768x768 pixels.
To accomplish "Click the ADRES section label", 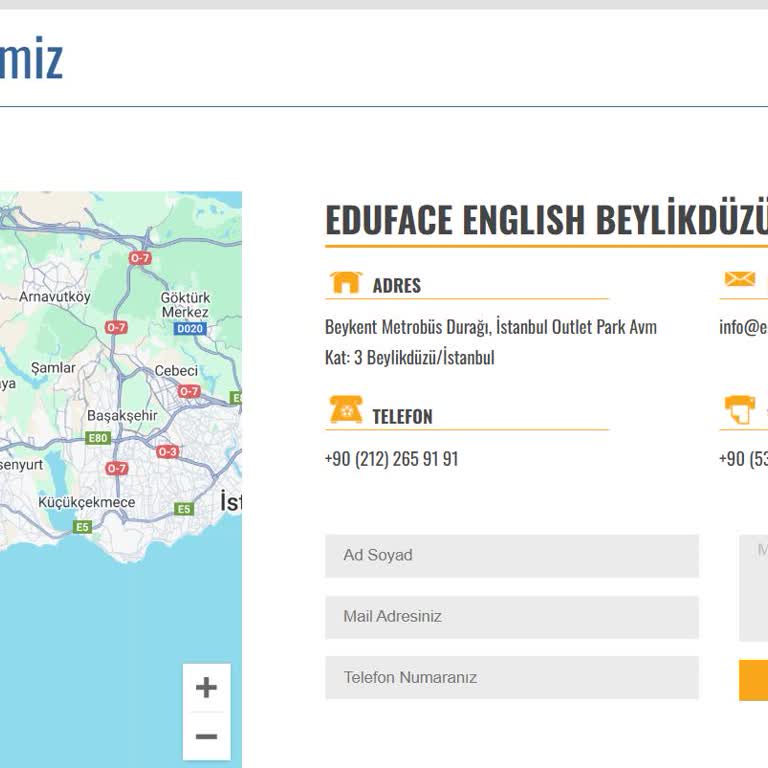I will pos(397,286).
